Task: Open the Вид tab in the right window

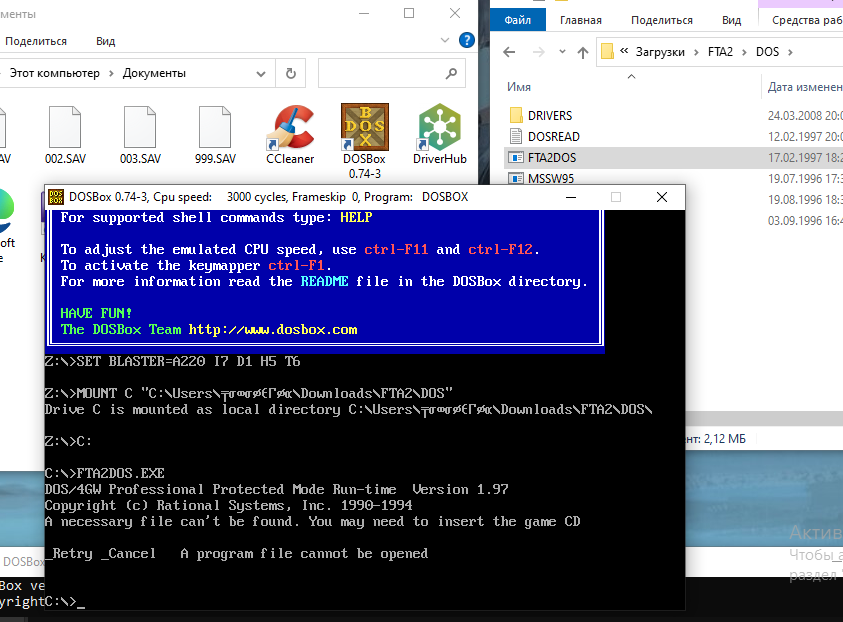Action: click(732, 20)
